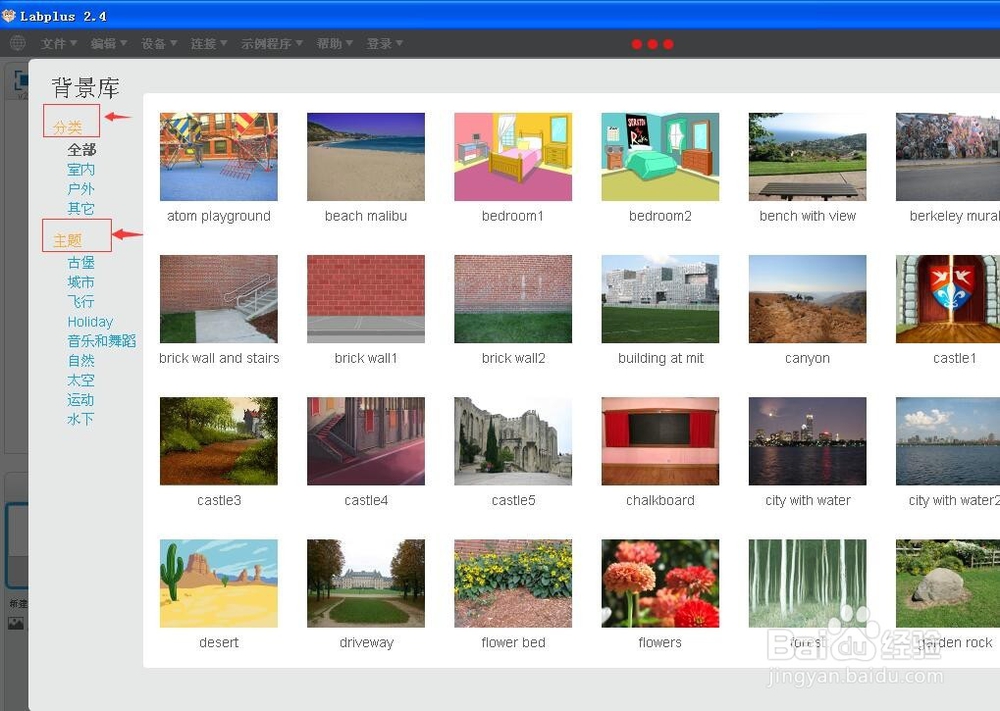Screen dimensions: 1000x711
Task: Click the Labplus app icon in title bar
Action: (8, 15)
